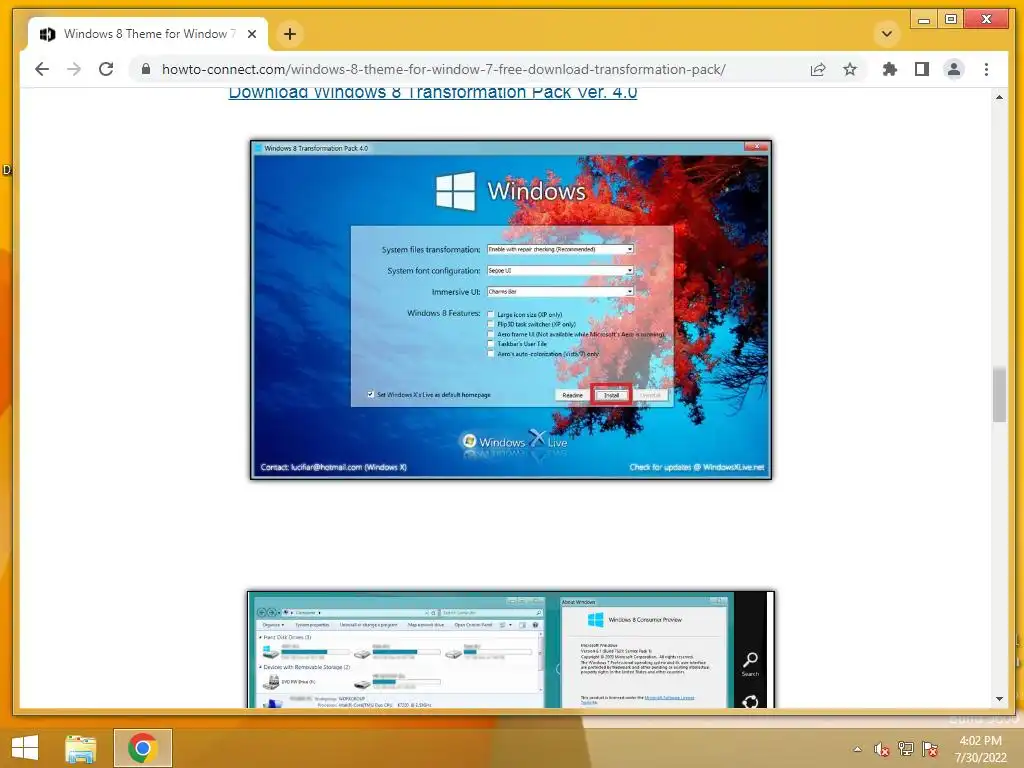Open the Windows Start button
Screen dimensions: 1024x768
click(x=25, y=748)
